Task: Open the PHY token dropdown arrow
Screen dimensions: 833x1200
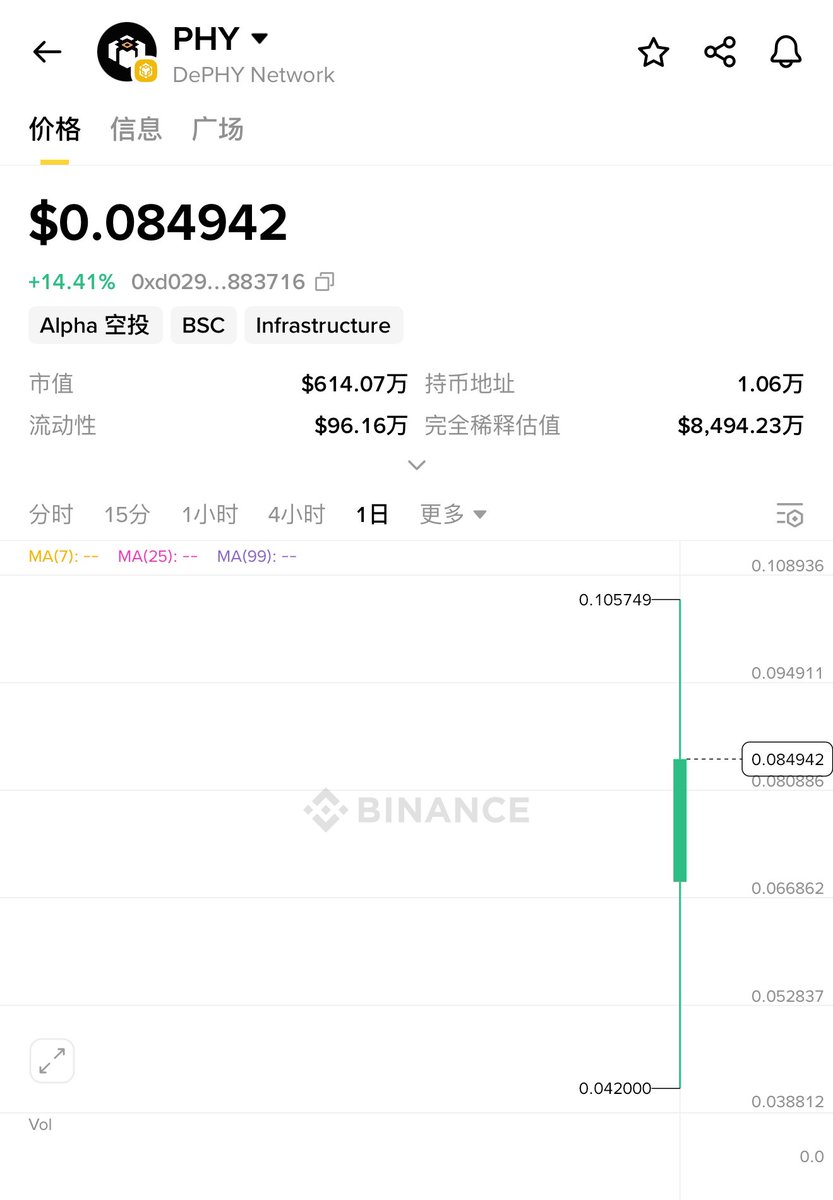Action: click(x=259, y=39)
